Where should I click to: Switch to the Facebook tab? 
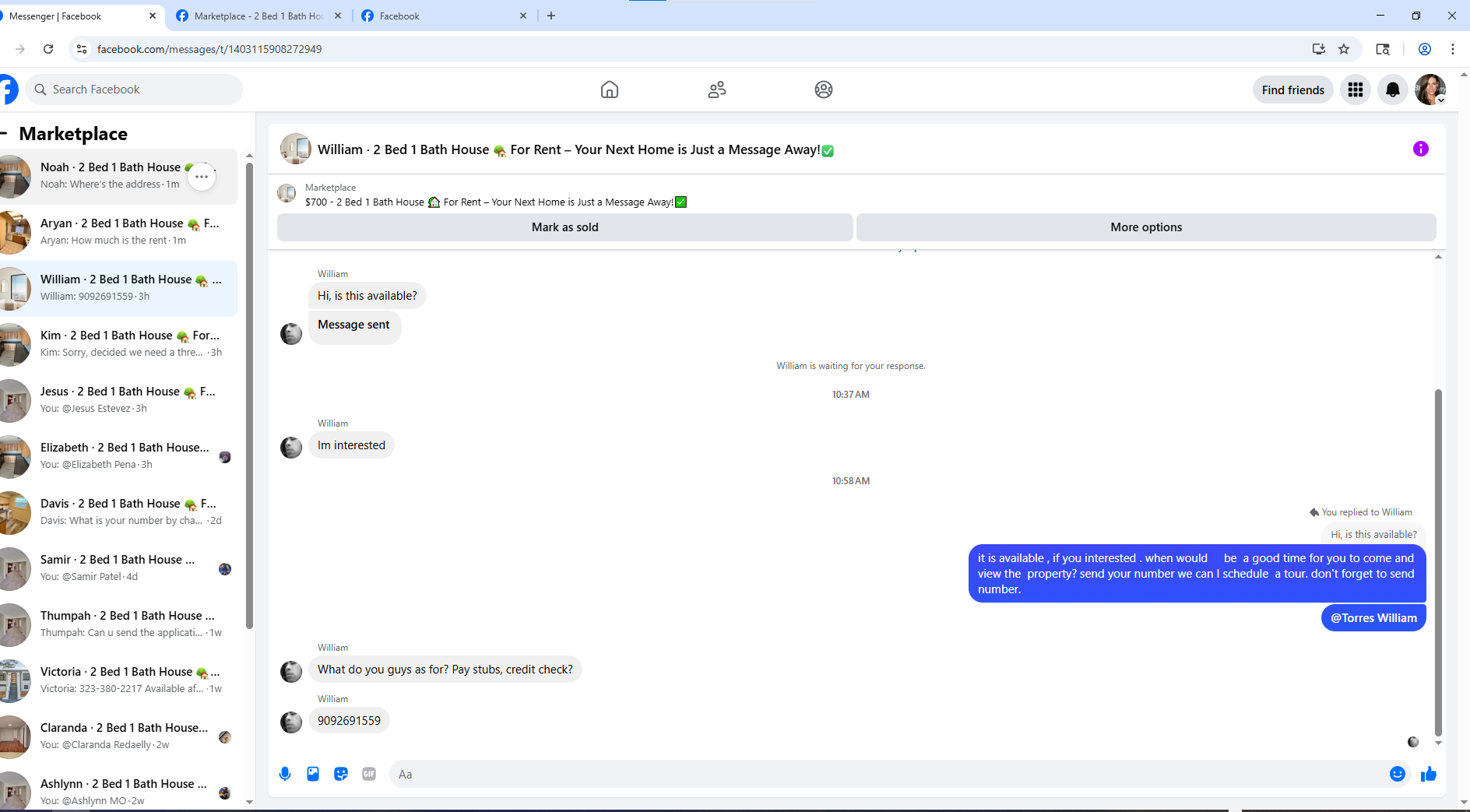[445, 16]
